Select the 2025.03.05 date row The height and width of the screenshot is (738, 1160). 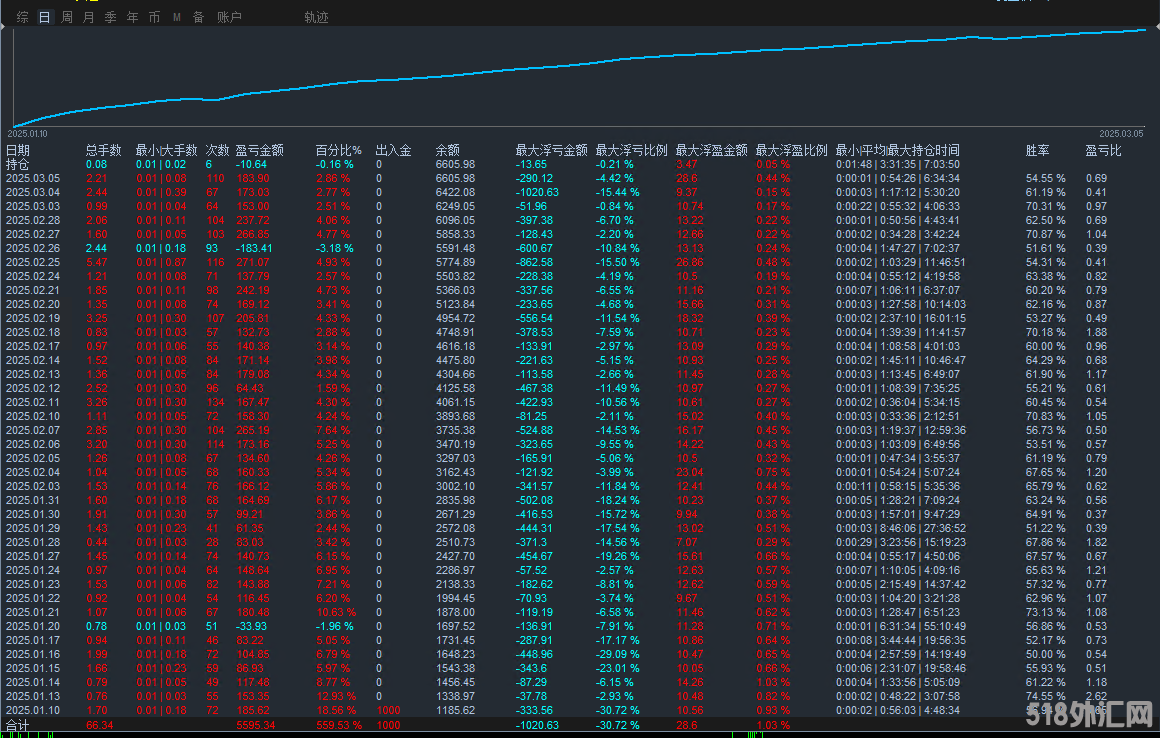tap(33, 178)
